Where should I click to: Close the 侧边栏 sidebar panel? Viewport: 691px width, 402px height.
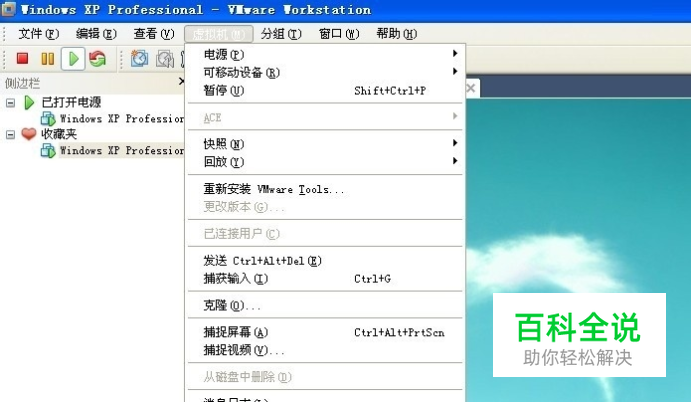pos(181,81)
